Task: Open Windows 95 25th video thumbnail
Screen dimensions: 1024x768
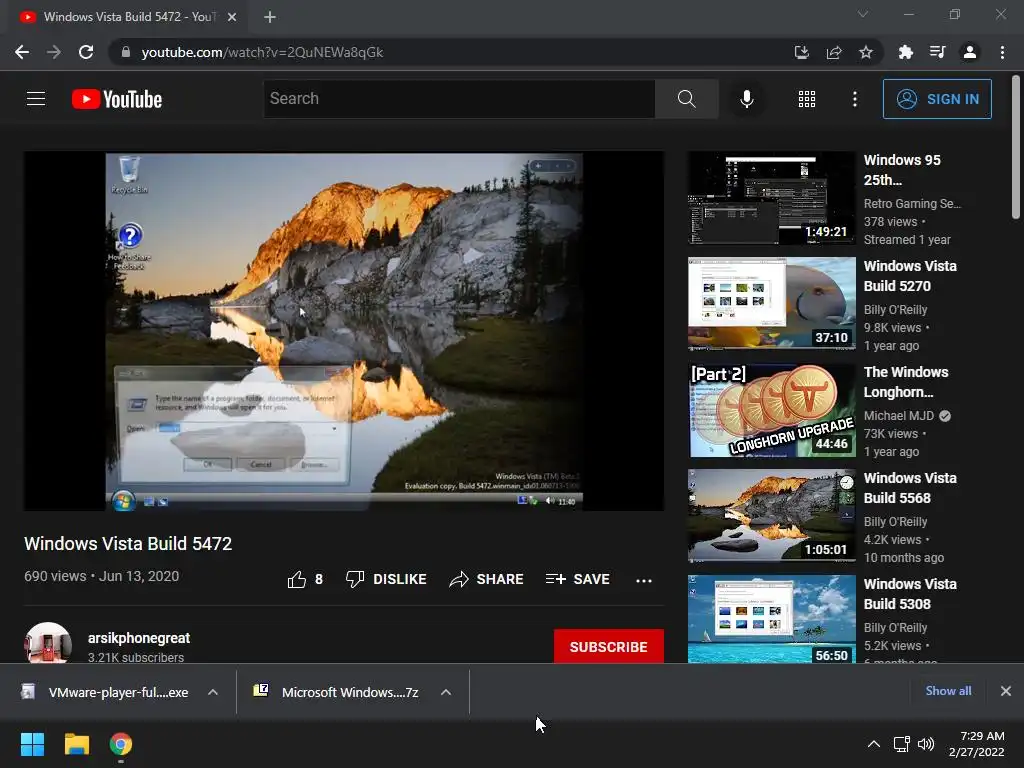Action: coord(771,198)
